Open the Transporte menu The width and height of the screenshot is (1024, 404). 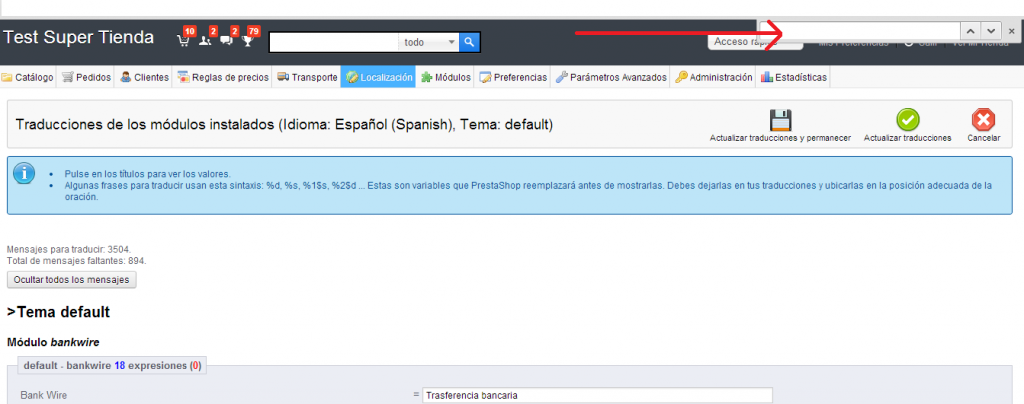coord(307,77)
